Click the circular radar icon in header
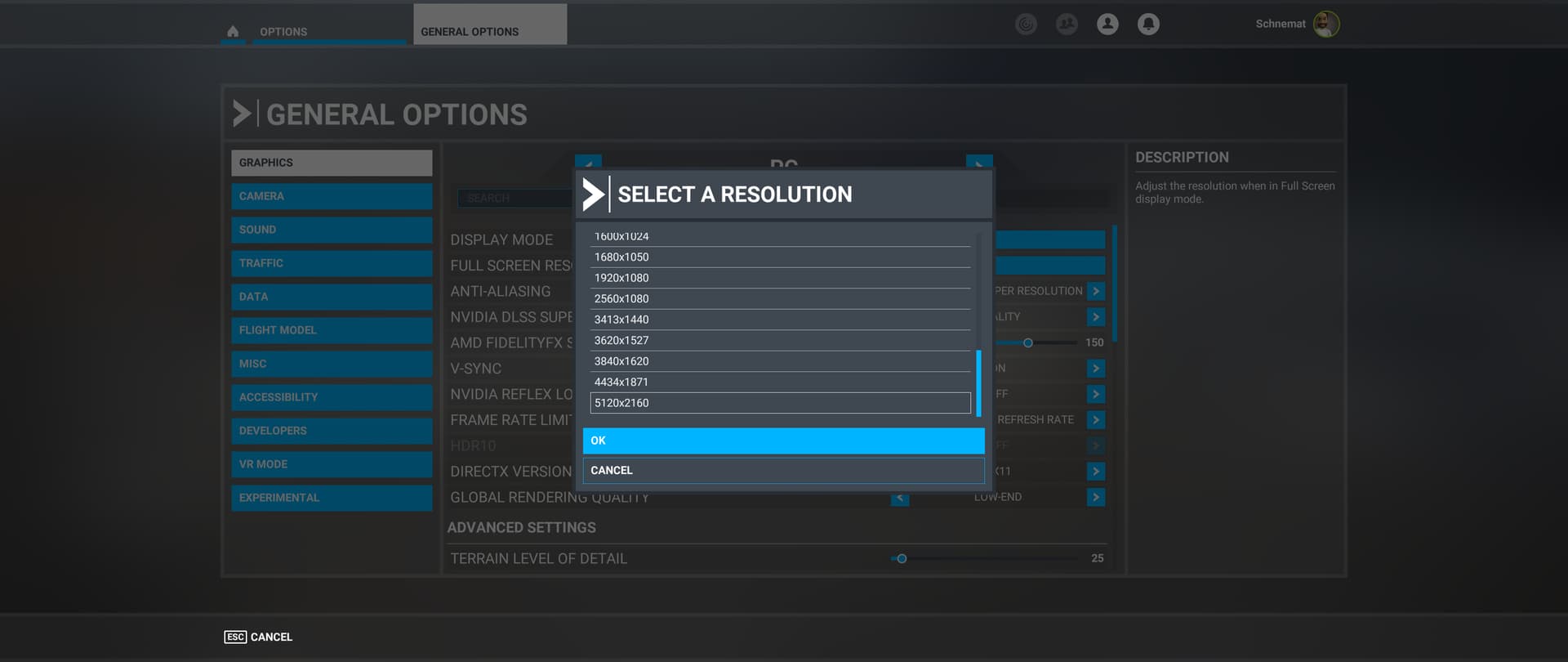This screenshot has height=662, width=1568. [x=1026, y=25]
